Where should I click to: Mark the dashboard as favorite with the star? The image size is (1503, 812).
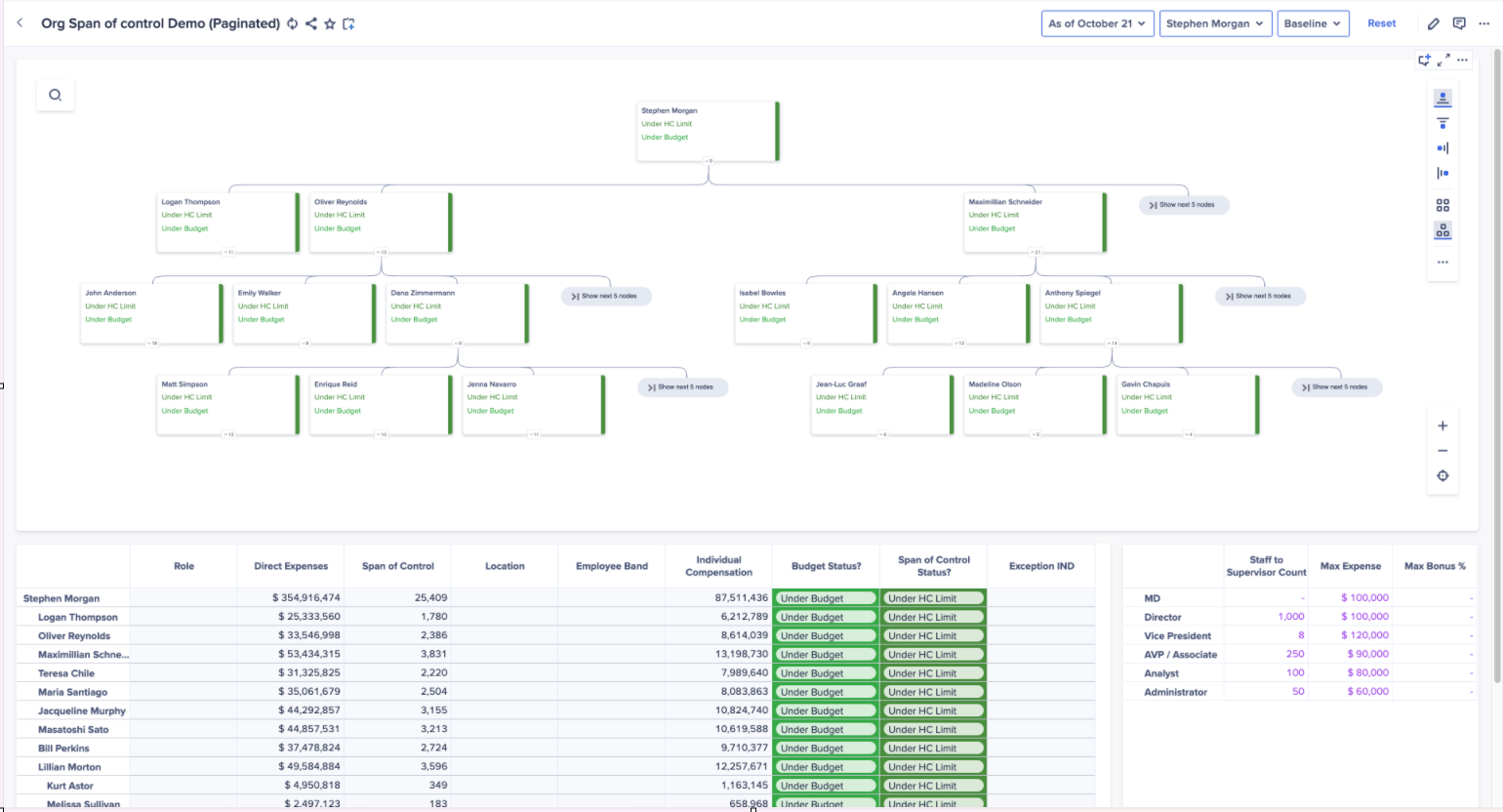(x=330, y=23)
